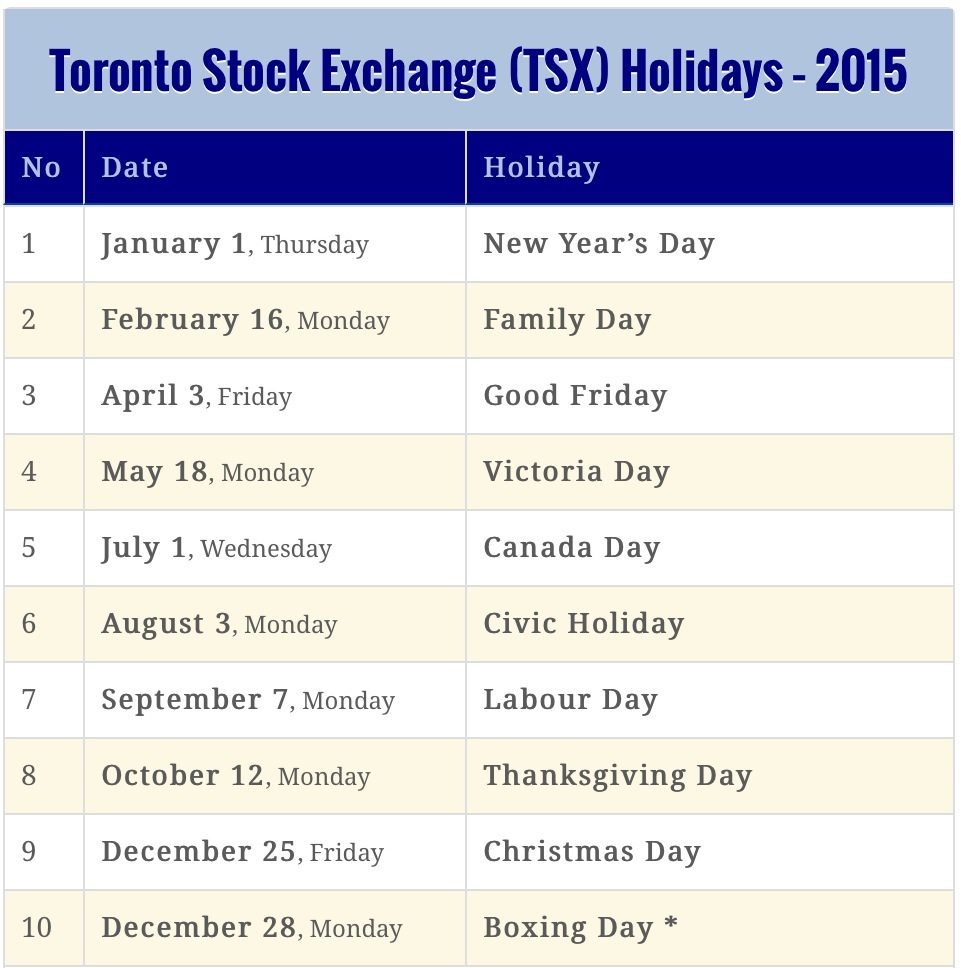961x968 pixels.
Task: Click the table title 'Toronto Stock Exchange (TSX) Holidays - 2015'
Action: [479, 70]
